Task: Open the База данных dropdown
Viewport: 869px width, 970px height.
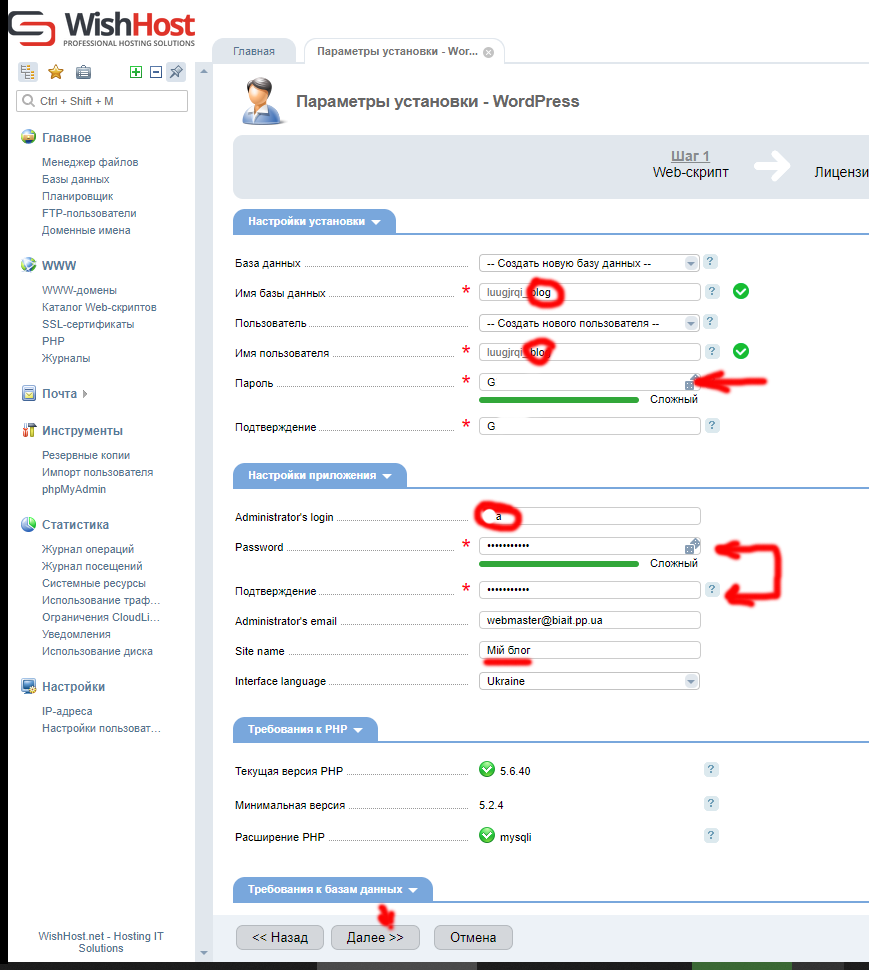Action: 589,263
